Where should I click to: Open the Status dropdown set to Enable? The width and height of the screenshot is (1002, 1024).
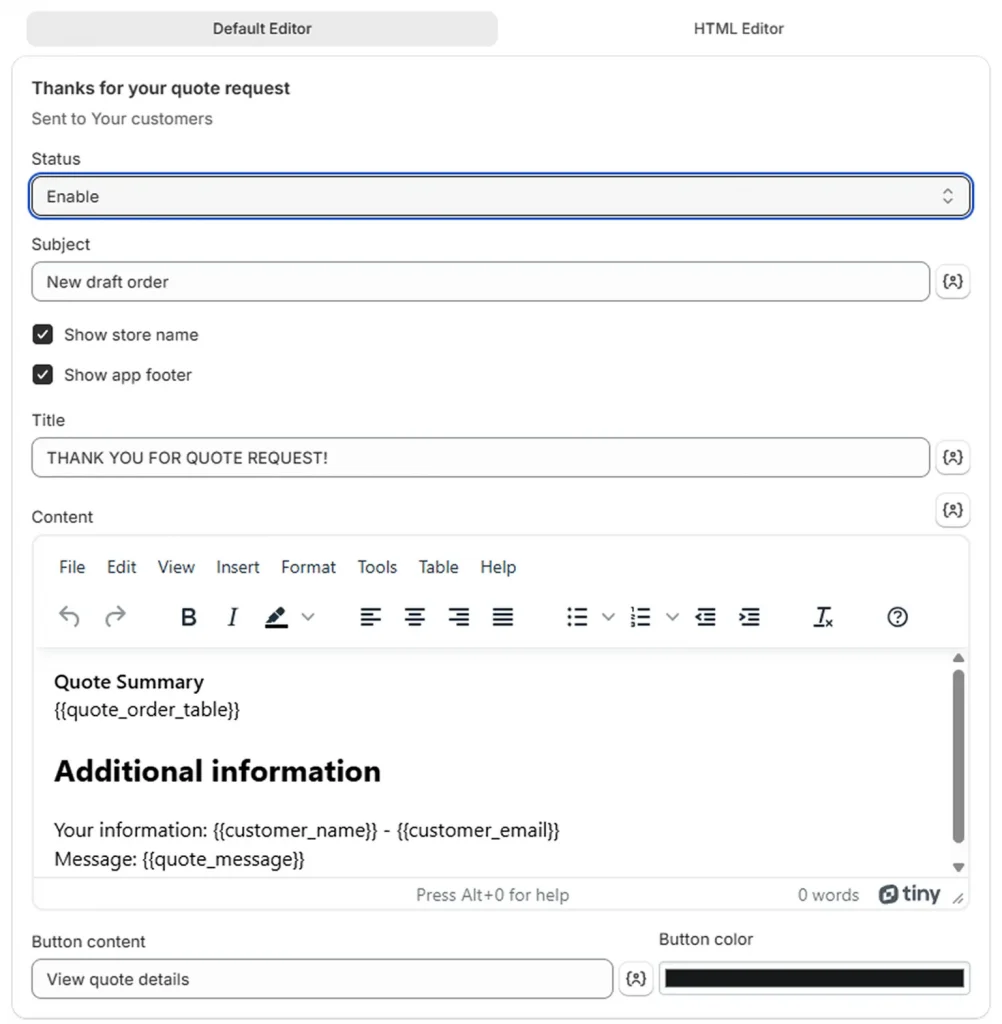(500, 197)
